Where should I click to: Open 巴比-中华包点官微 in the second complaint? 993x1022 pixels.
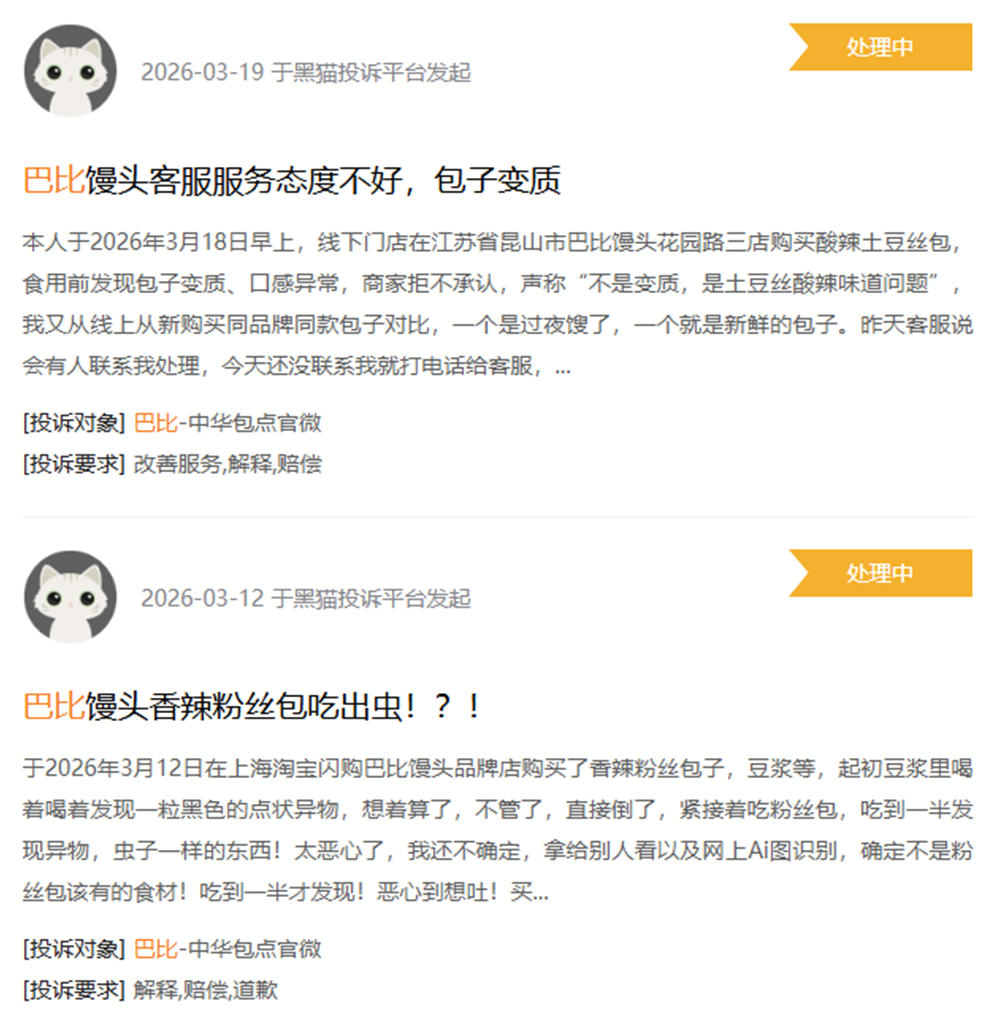227,949
